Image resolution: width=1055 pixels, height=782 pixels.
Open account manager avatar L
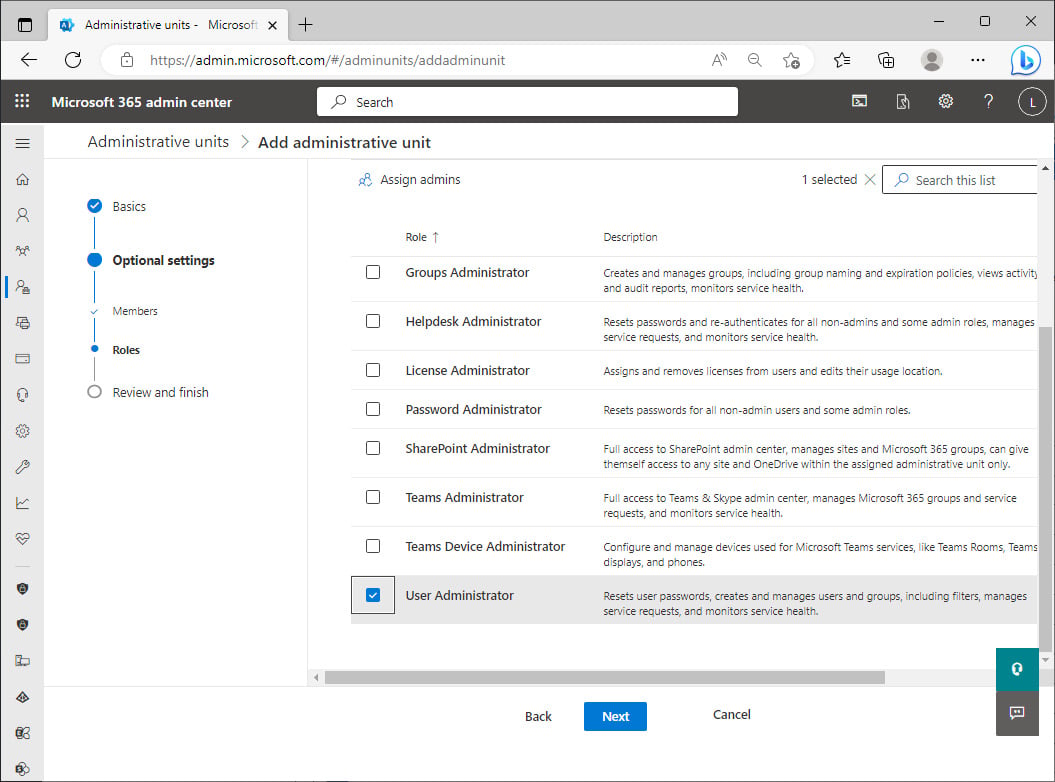(1031, 102)
